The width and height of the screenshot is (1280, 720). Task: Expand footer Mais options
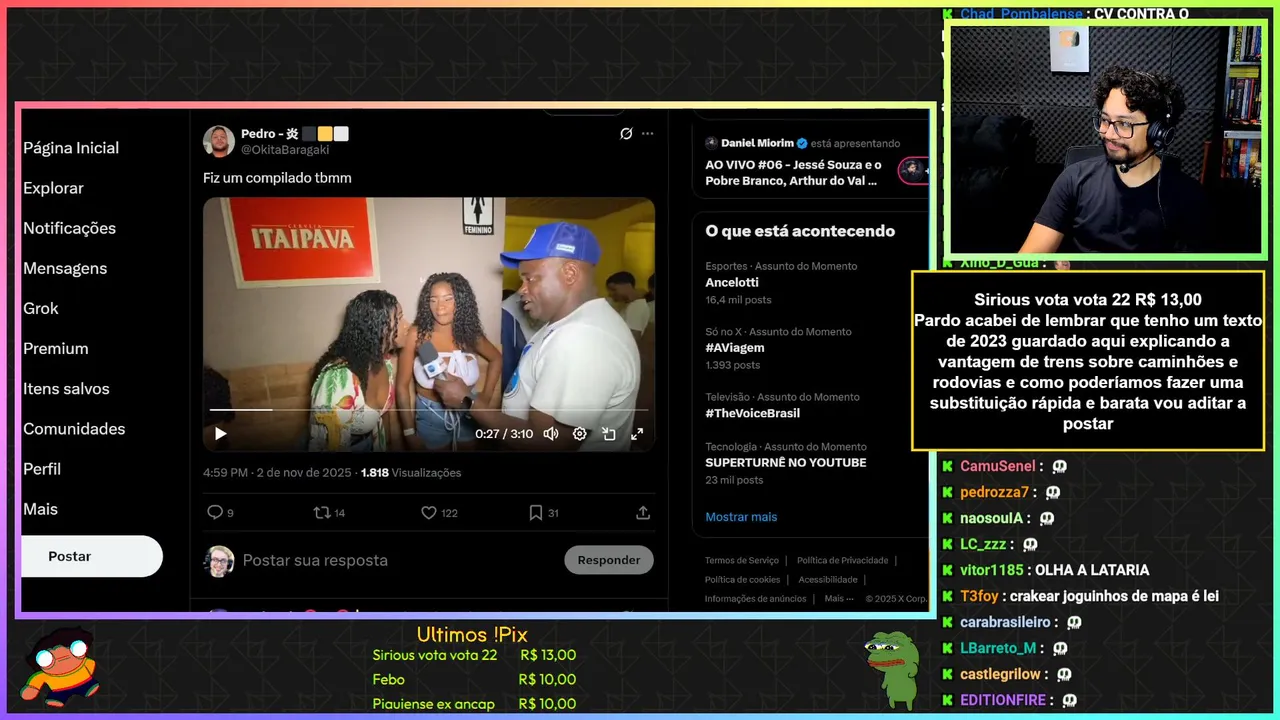point(840,599)
